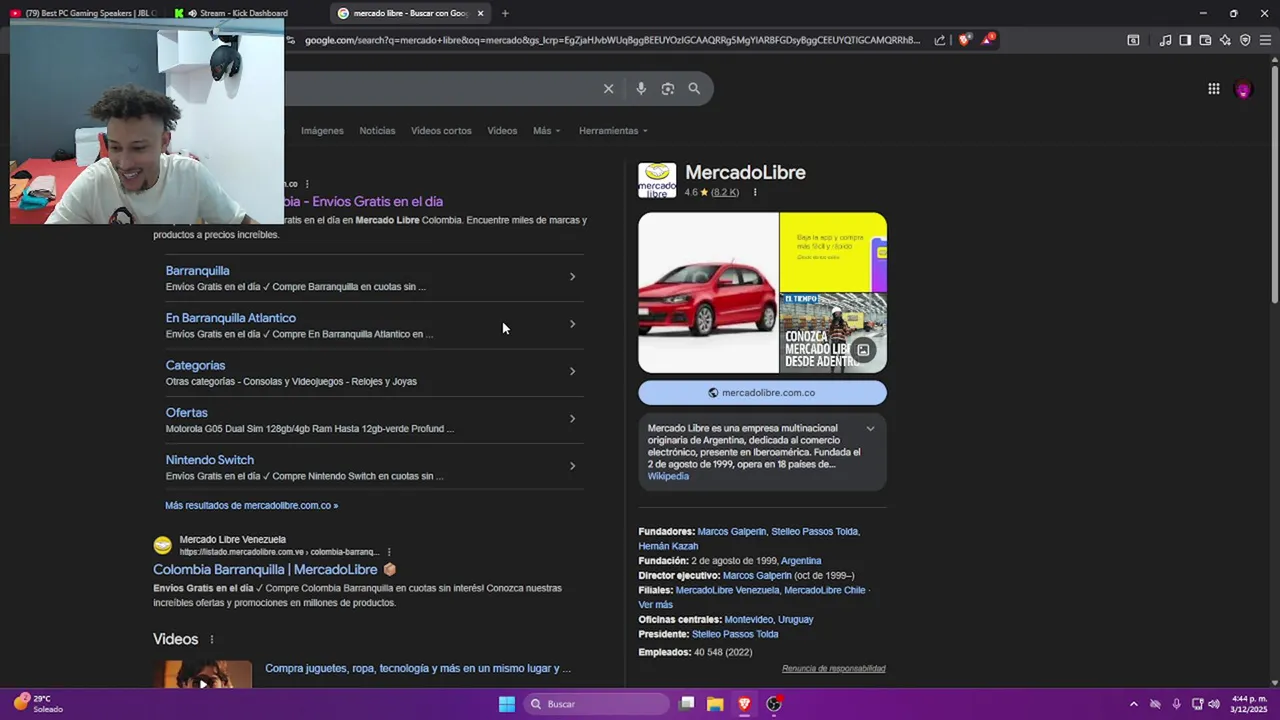Open Google Lens image search icon
Viewport: 1280px width, 720px height.
coord(668,89)
